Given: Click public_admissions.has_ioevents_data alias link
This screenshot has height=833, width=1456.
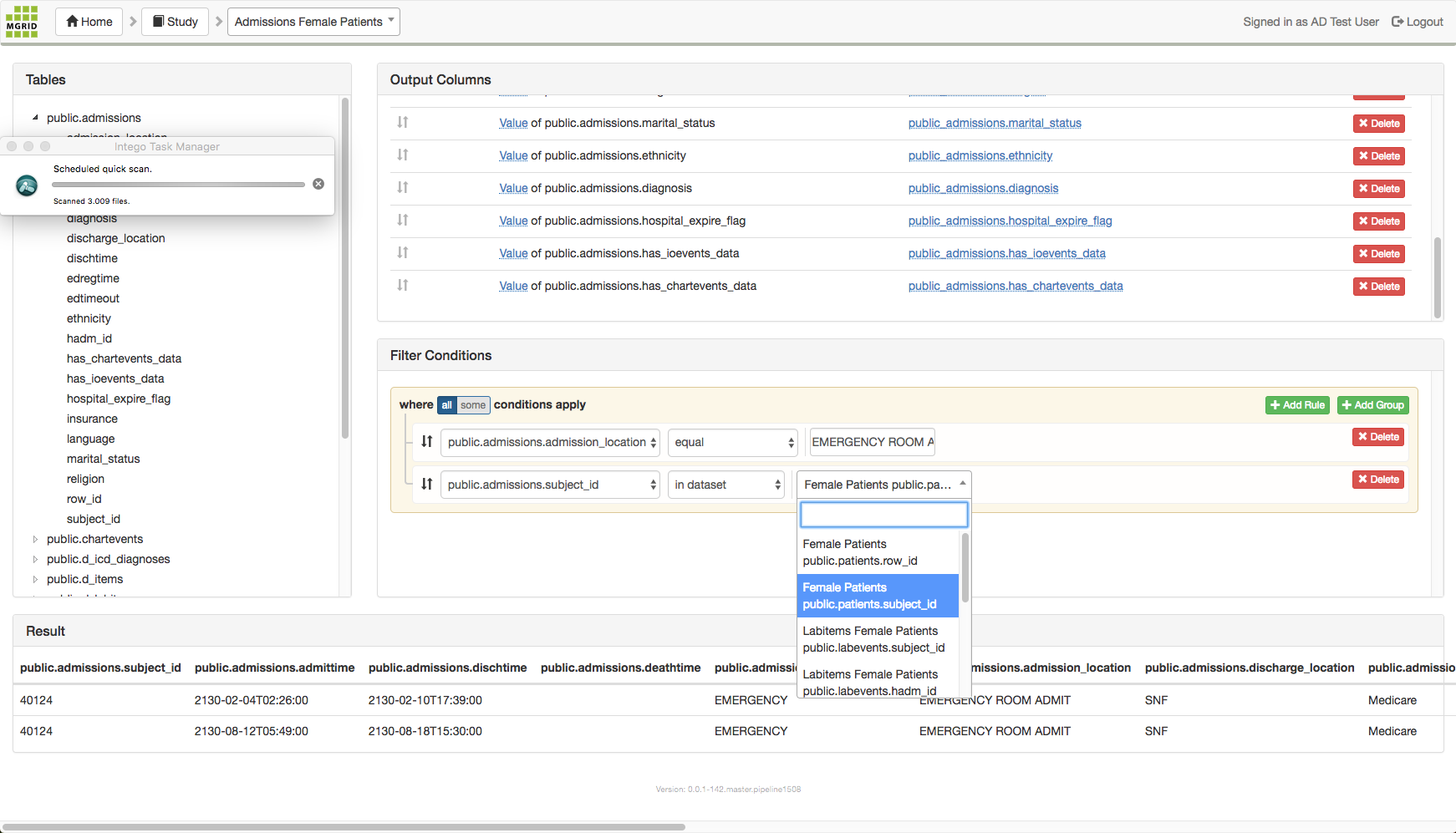Looking at the screenshot, I should coord(1006,253).
